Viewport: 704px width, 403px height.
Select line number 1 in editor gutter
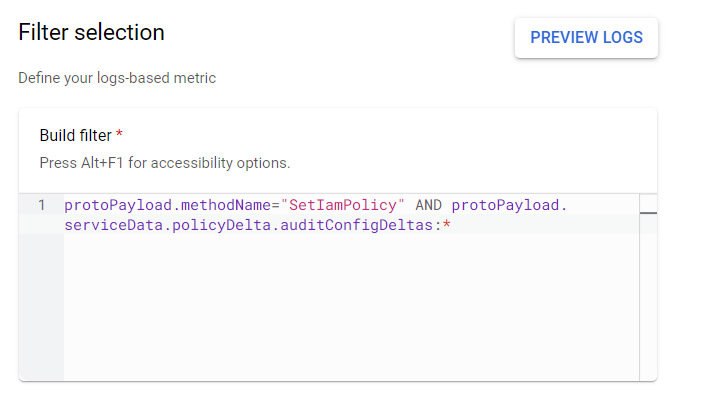point(42,205)
